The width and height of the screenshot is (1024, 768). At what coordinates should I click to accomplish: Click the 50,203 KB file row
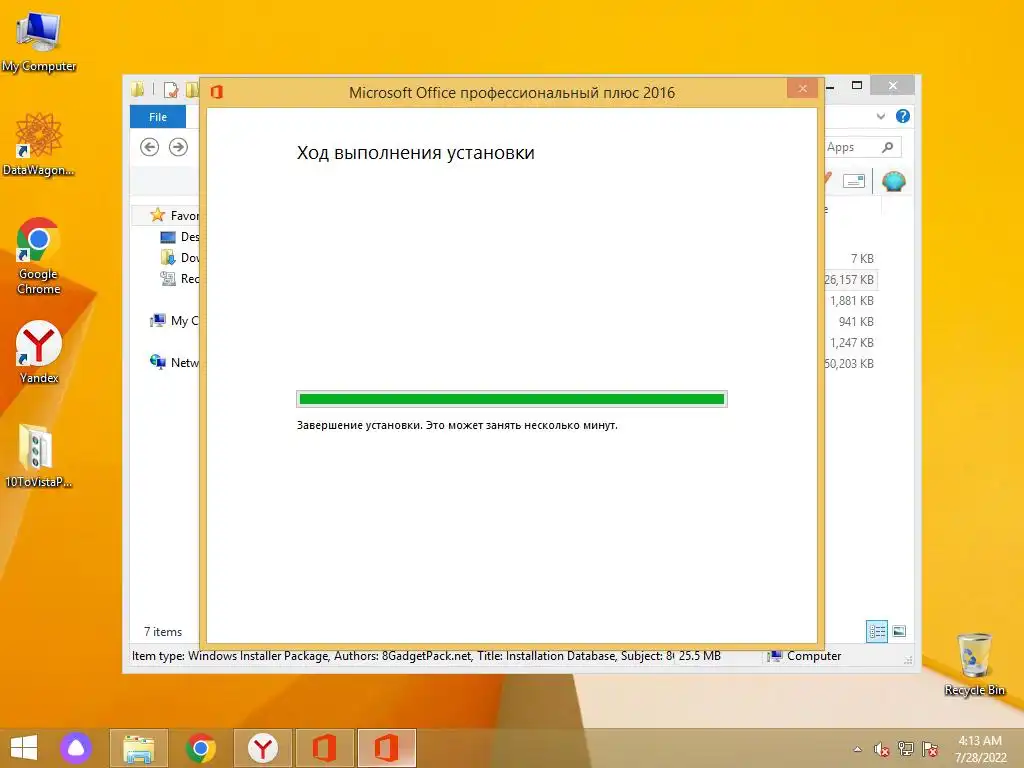(x=850, y=363)
